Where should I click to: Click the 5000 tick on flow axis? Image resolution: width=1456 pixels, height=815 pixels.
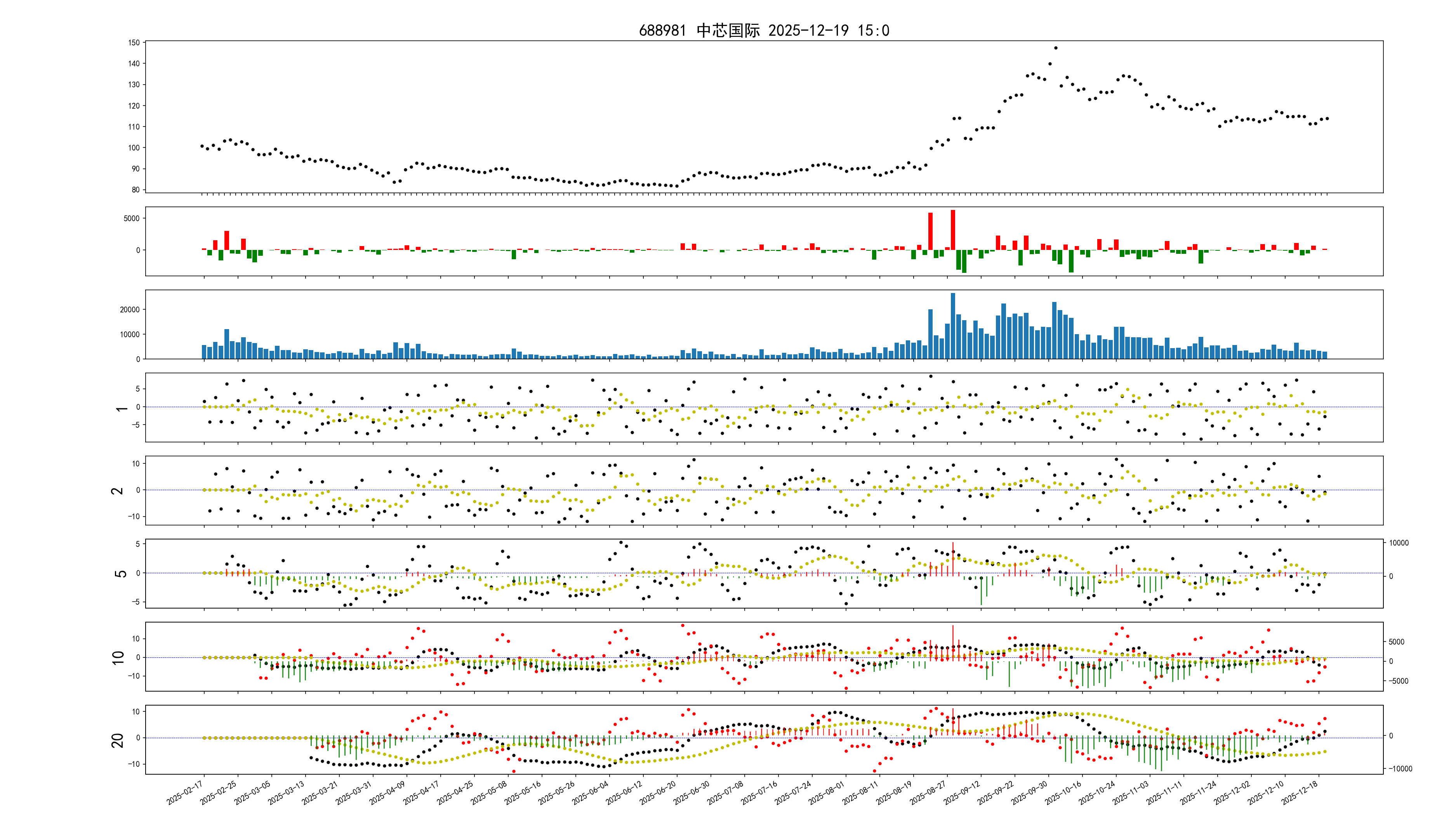click(x=131, y=218)
